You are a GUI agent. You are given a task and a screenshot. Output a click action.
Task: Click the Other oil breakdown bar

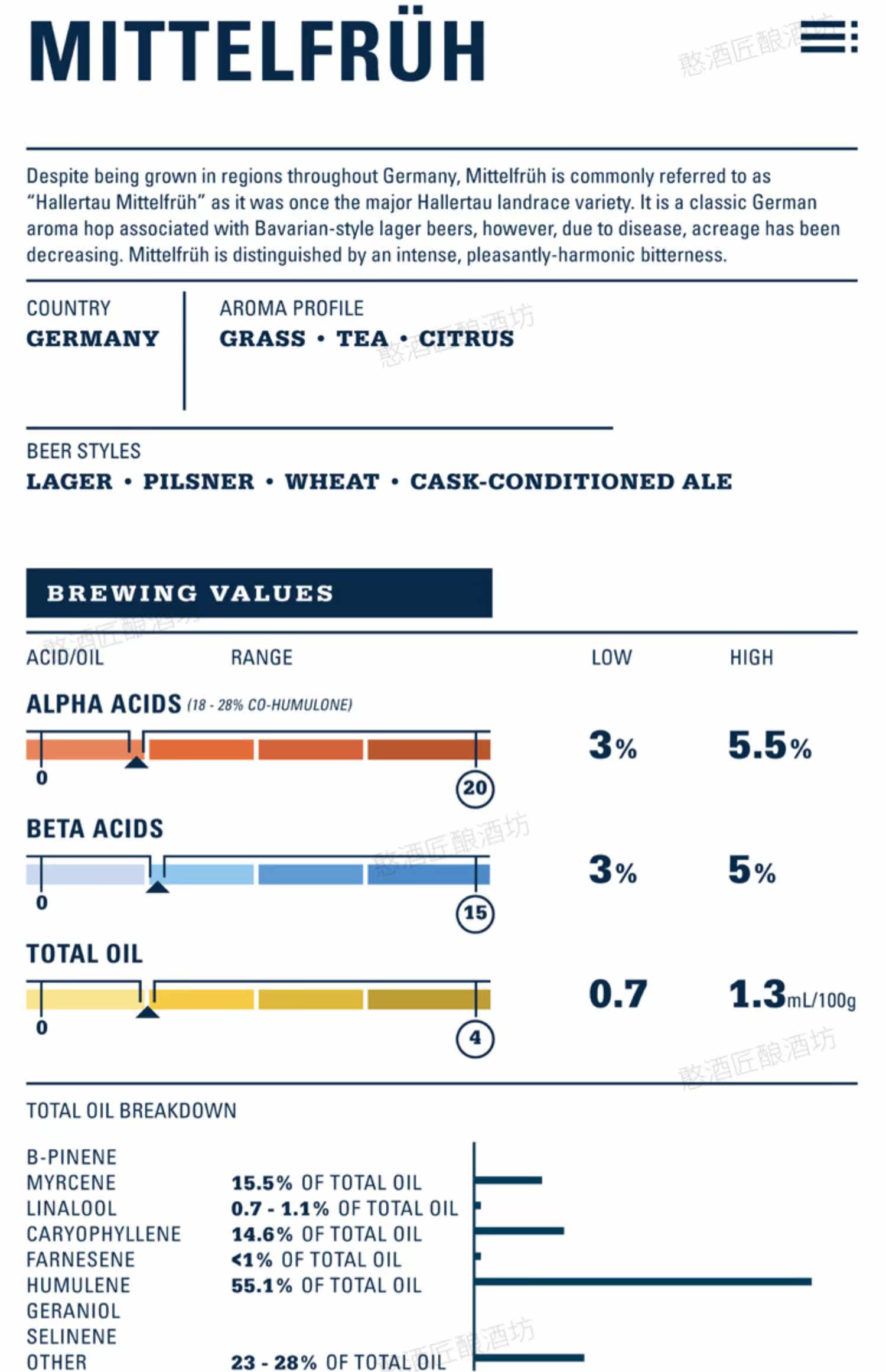529,1358
